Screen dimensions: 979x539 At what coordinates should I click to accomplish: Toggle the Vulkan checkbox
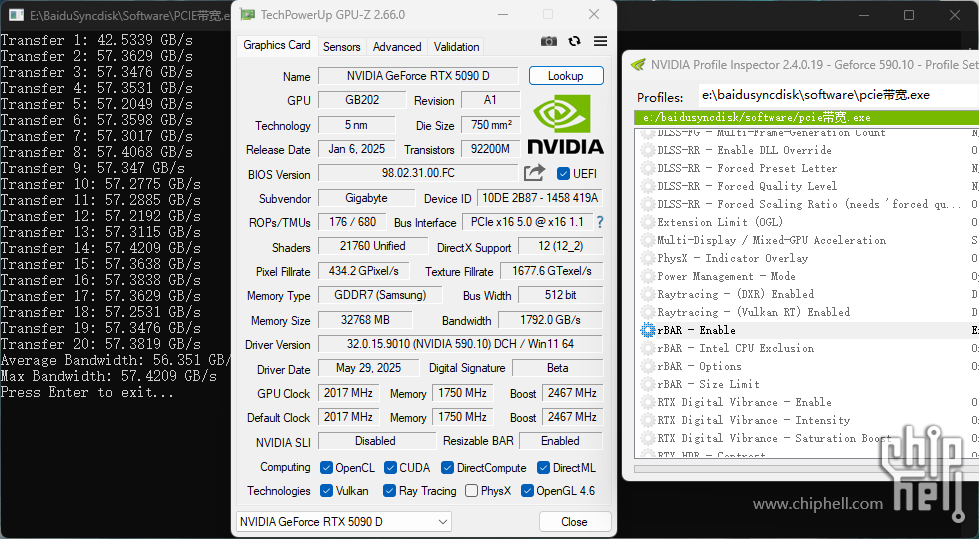pyautogui.click(x=326, y=490)
